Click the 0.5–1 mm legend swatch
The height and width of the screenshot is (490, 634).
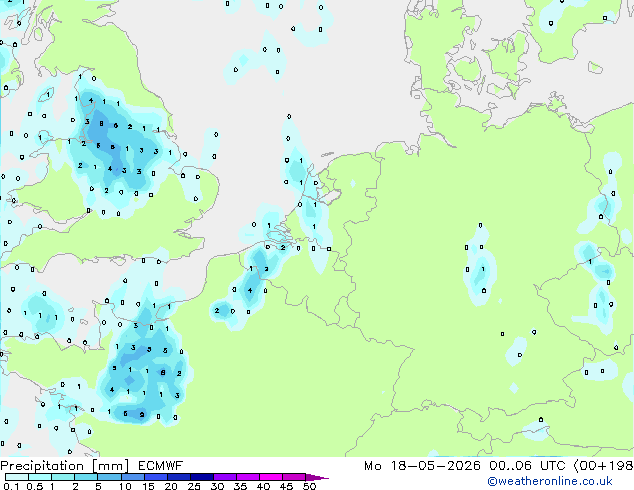(x=40, y=477)
